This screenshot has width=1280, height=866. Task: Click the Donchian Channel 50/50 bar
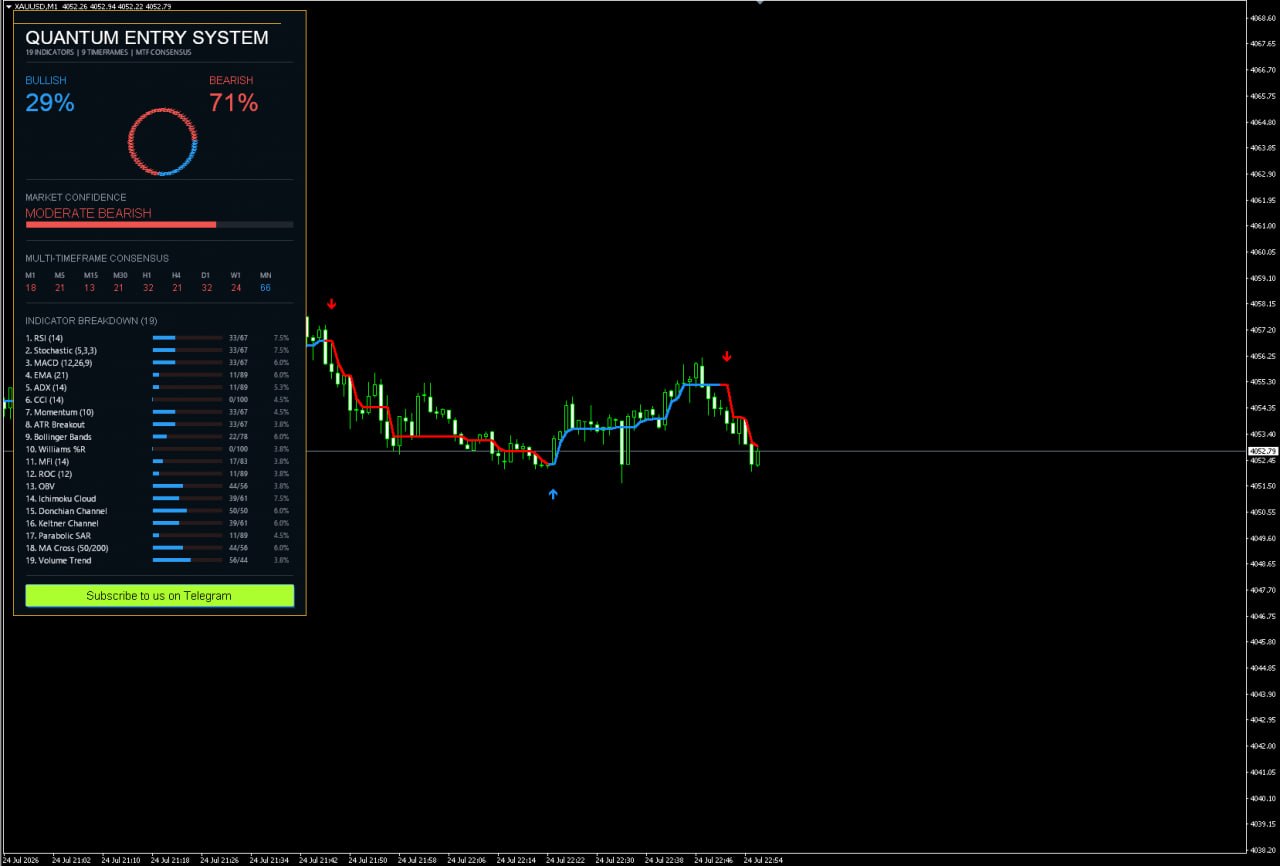click(187, 511)
